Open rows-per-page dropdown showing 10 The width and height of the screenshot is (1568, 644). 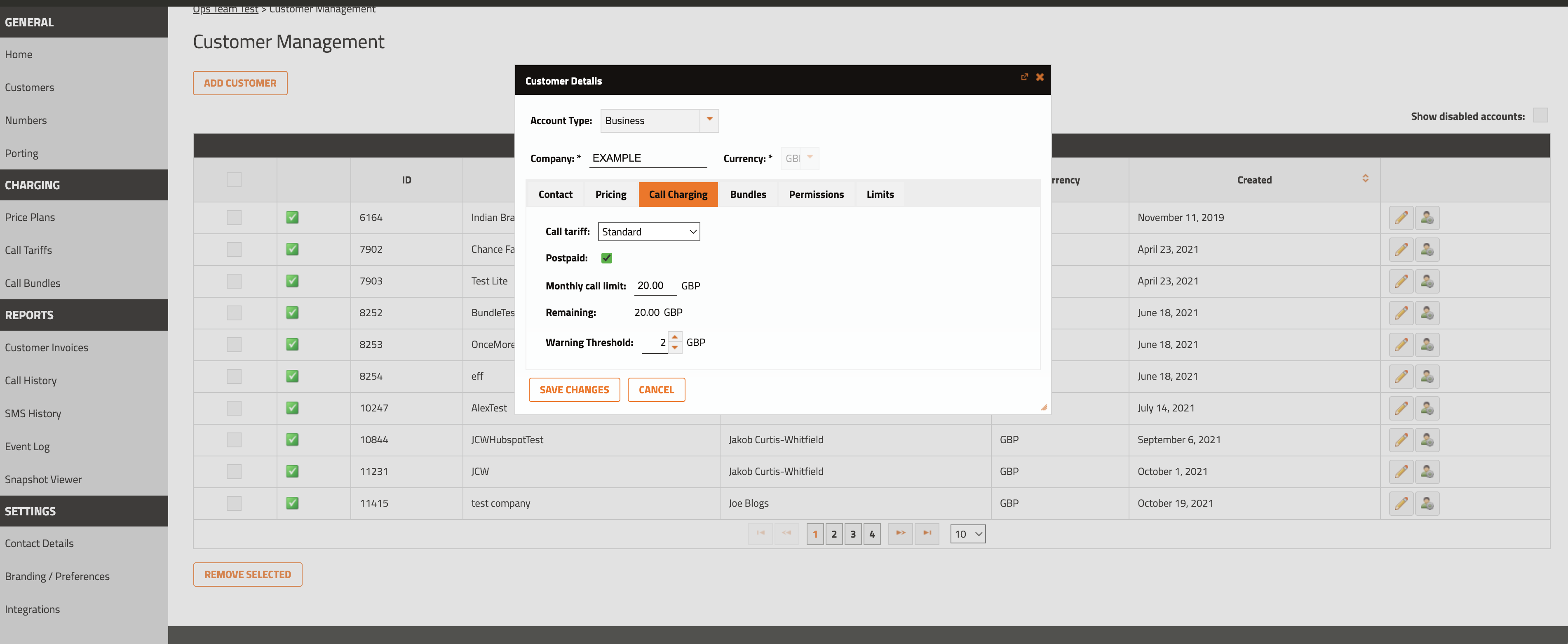tap(968, 534)
